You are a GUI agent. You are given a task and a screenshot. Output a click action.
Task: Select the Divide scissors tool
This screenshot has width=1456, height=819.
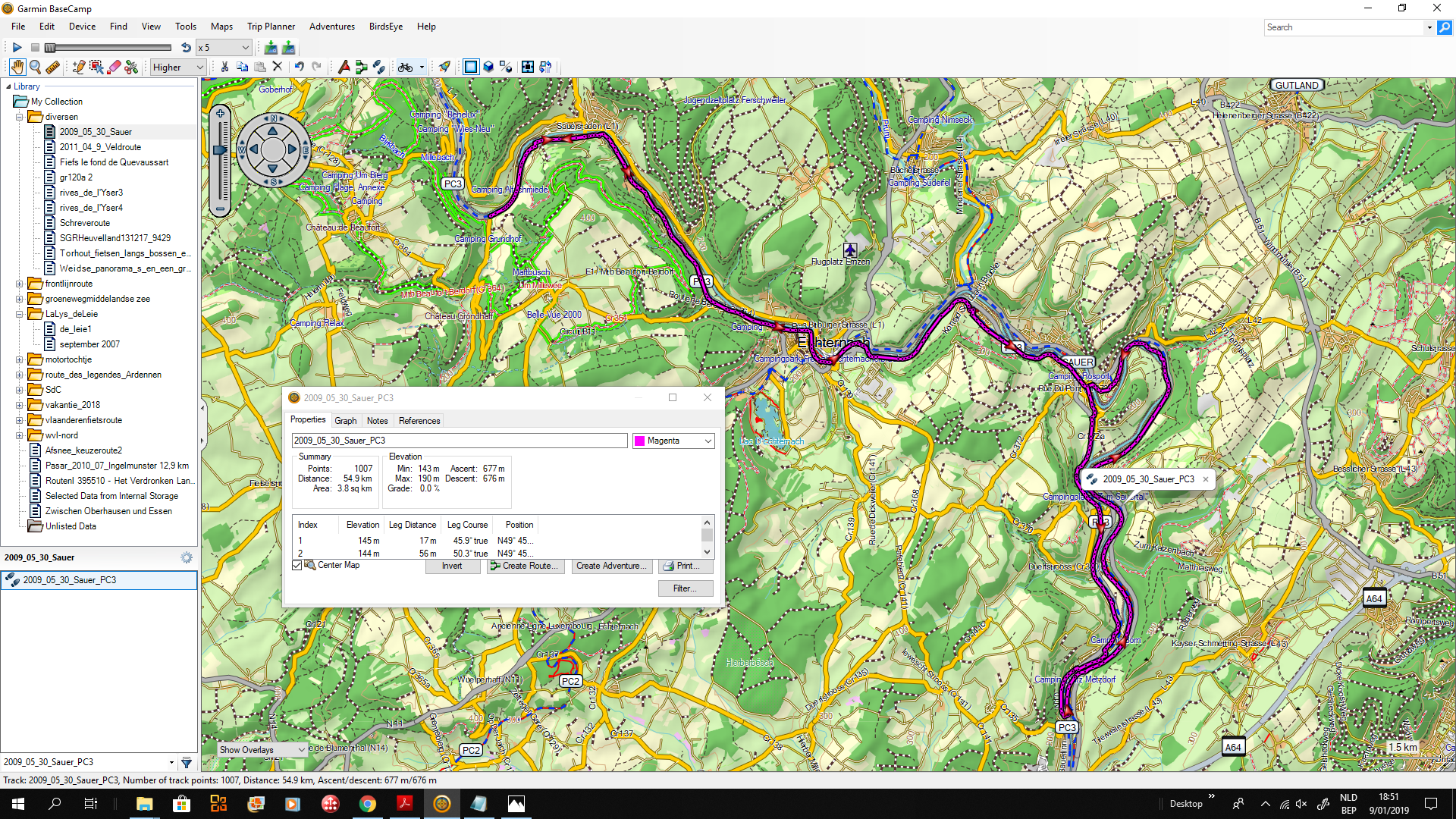pyautogui.click(x=131, y=67)
